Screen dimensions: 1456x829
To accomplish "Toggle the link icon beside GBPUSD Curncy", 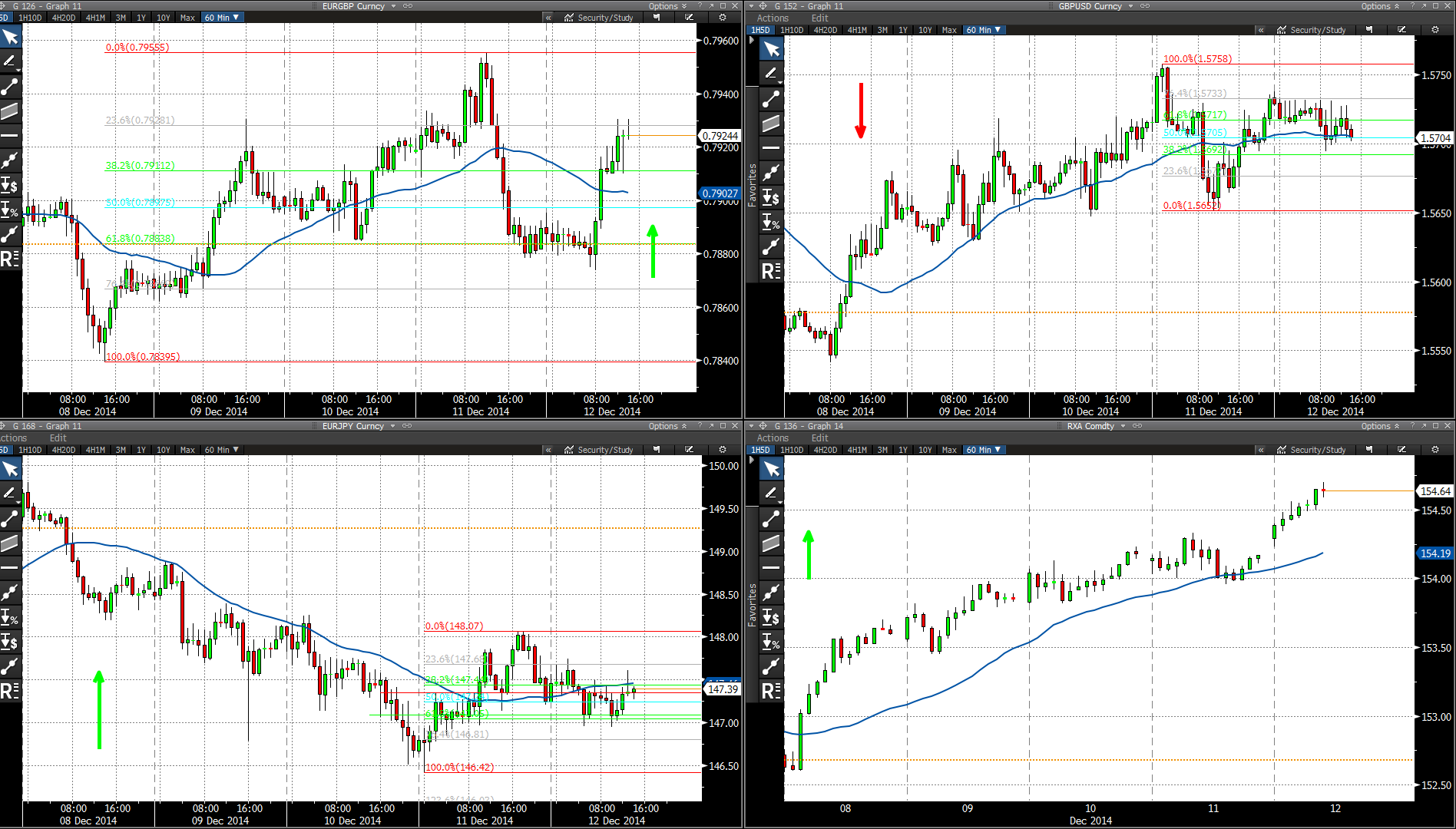I will click(x=1145, y=6).
